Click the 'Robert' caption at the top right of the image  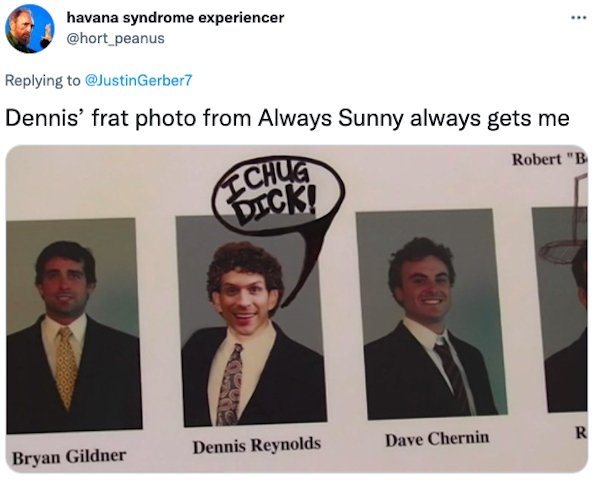point(548,160)
